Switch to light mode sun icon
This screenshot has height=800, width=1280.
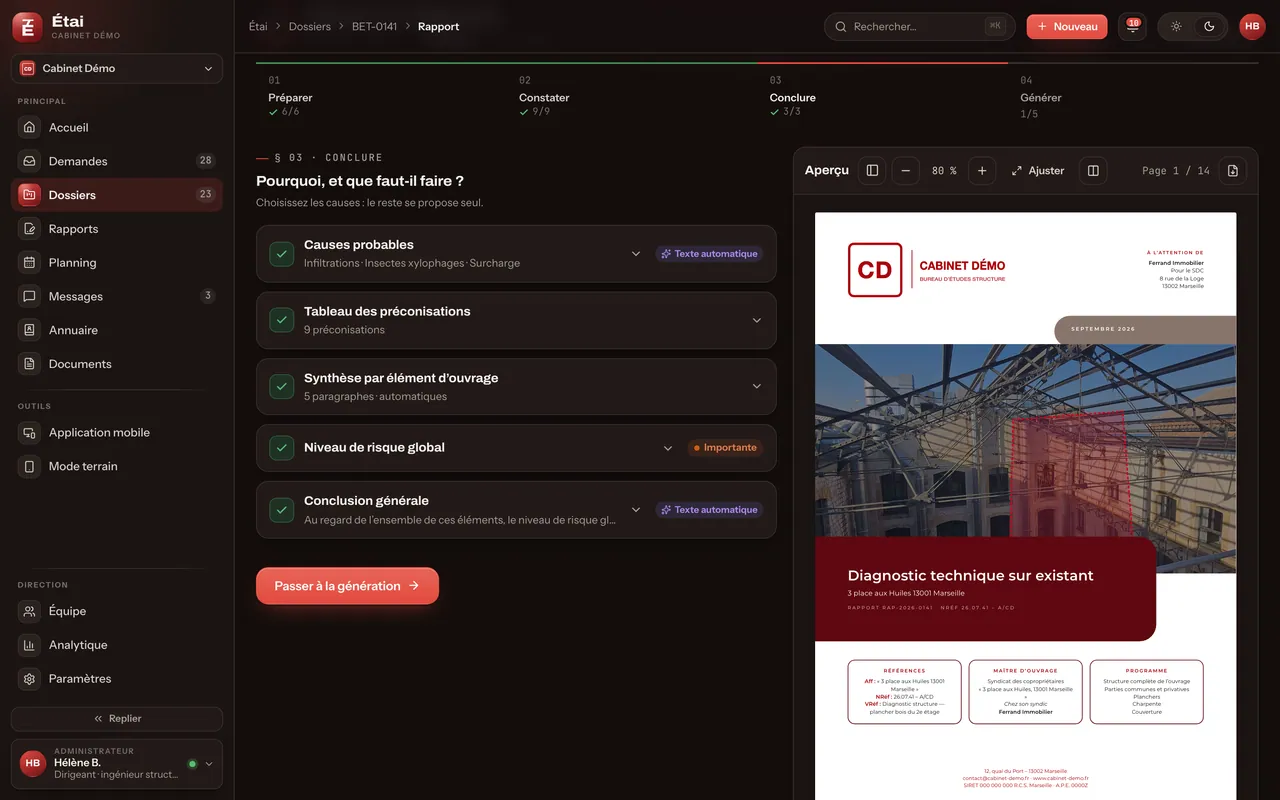point(1176,27)
